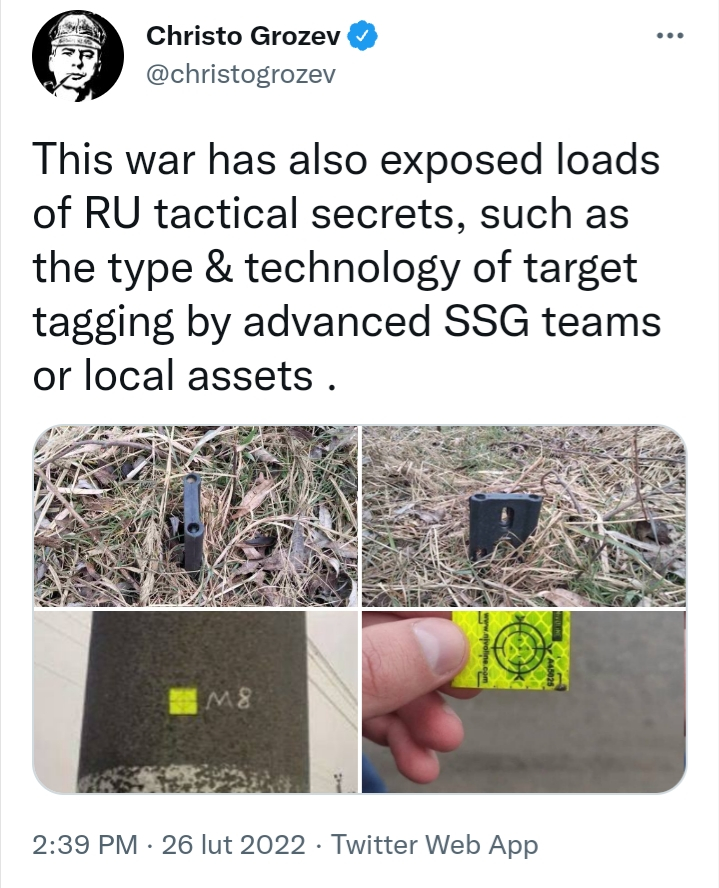Click the Christo Grozev display name

pos(243,36)
